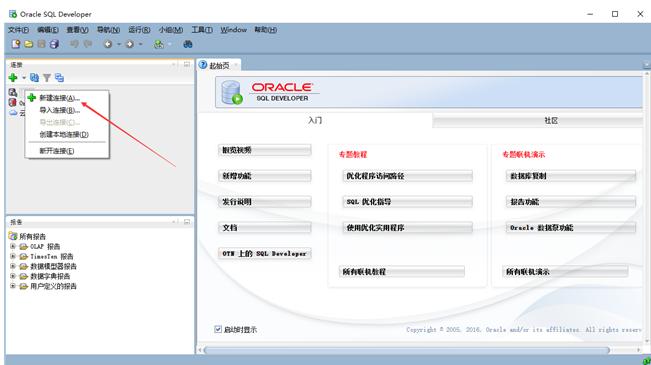Open the 文件(F) menu
This screenshot has width=651, height=365.
[x=18, y=30]
